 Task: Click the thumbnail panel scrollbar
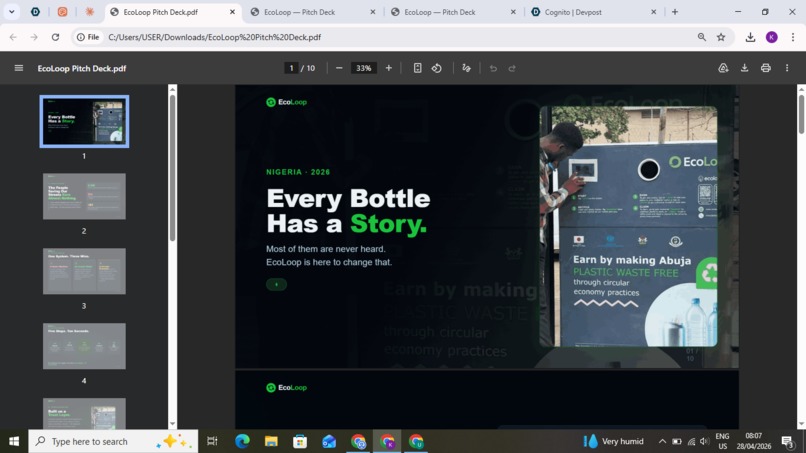(x=172, y=168)
